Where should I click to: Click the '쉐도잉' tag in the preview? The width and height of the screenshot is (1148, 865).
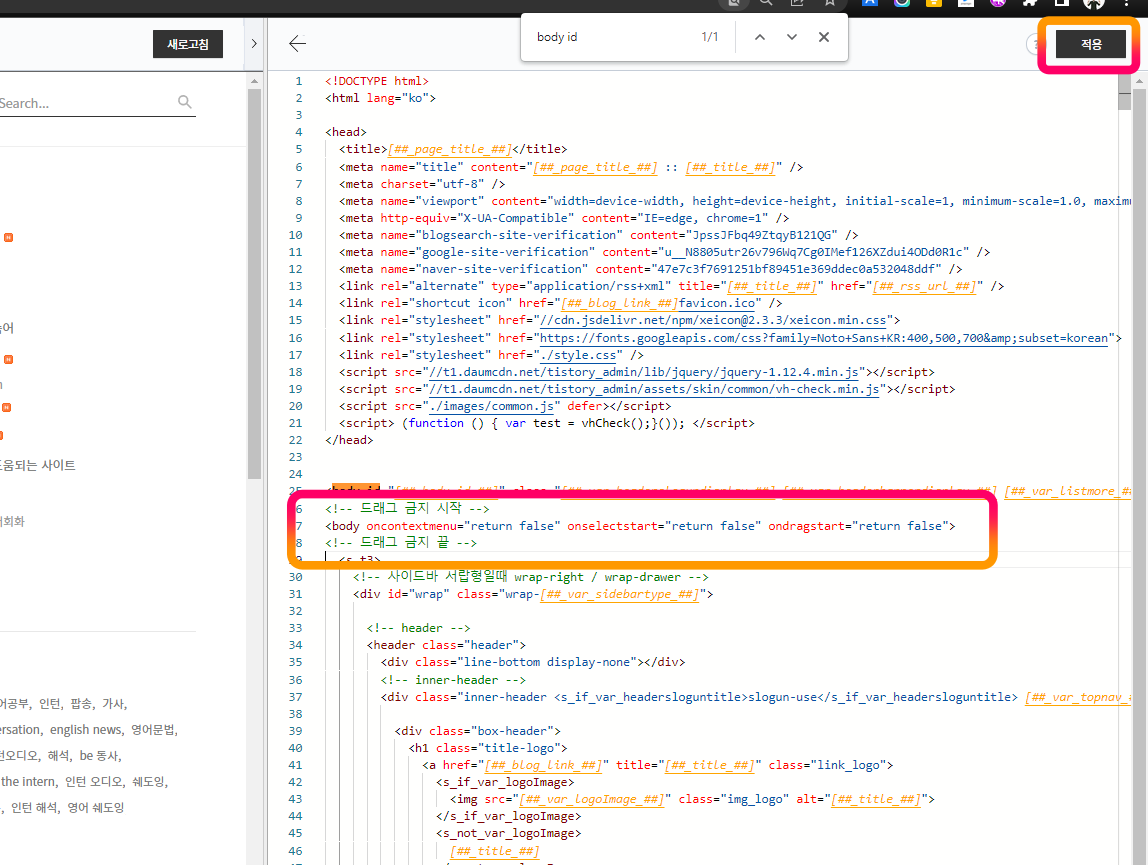(149, 782)
